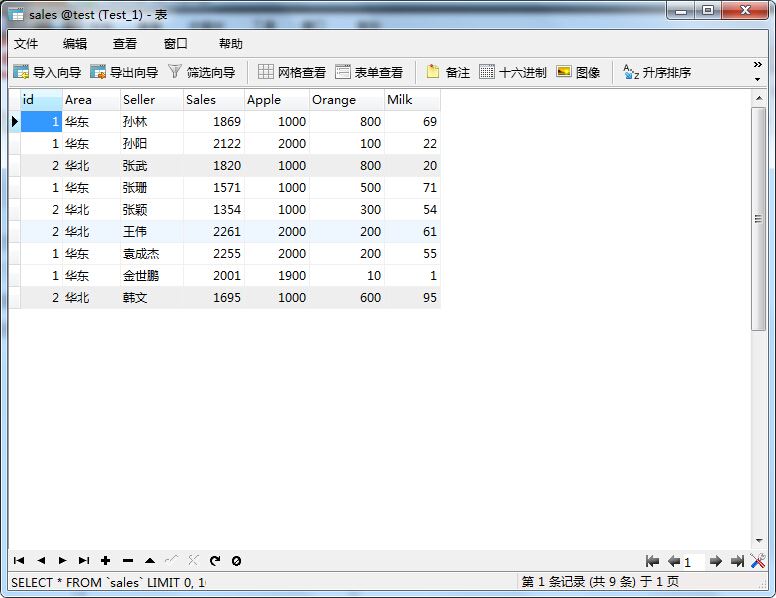Open the toolbar options drop-down arrow
The height and width of the screenshot is (598, 776).
[x=758, y=79]
